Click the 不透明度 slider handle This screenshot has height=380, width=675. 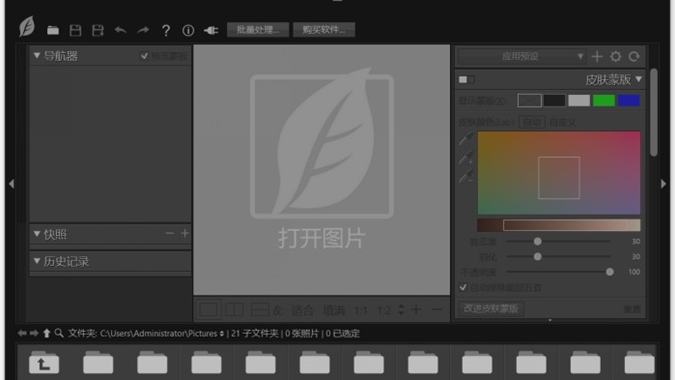click(610, 272)
